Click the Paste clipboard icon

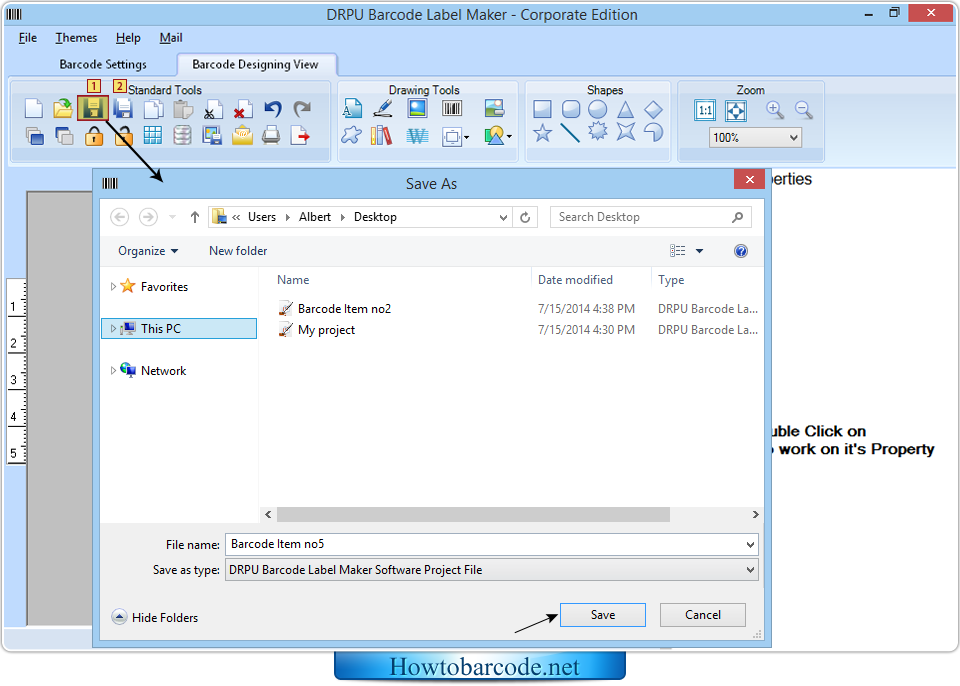182,109
